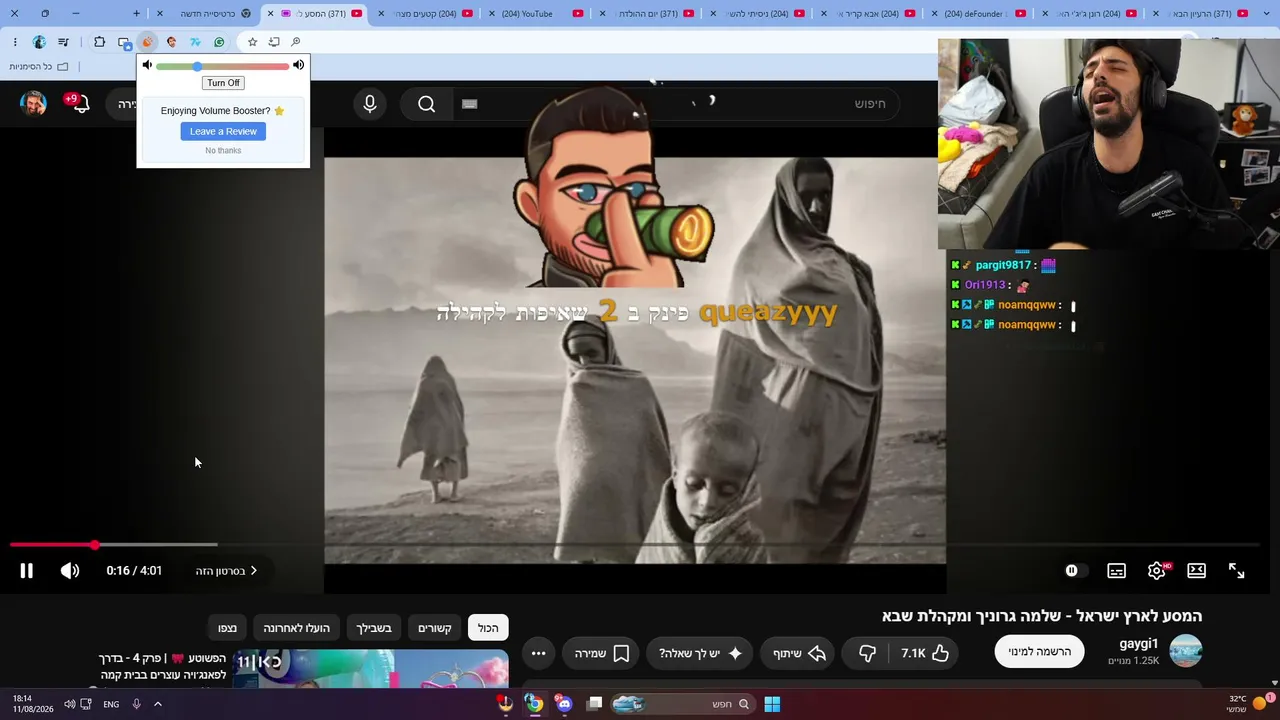Open more actions three-dot menu under video

tap(538, 653)
